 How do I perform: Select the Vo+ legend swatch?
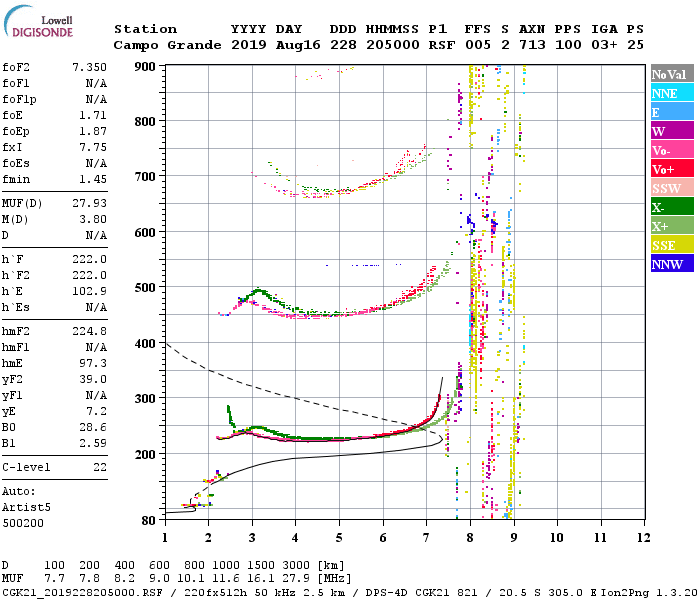tap(672, 169)
